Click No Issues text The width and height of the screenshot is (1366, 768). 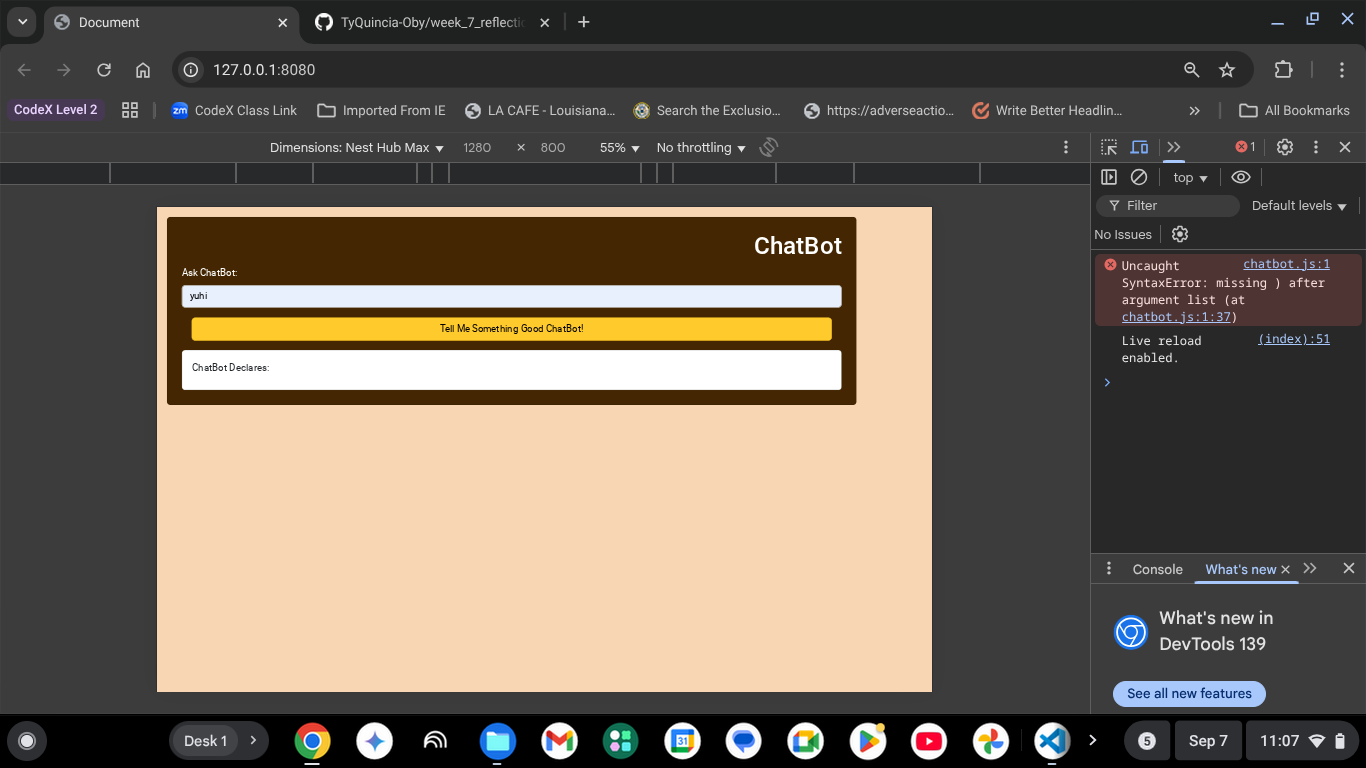click(x=1123, y=234)
